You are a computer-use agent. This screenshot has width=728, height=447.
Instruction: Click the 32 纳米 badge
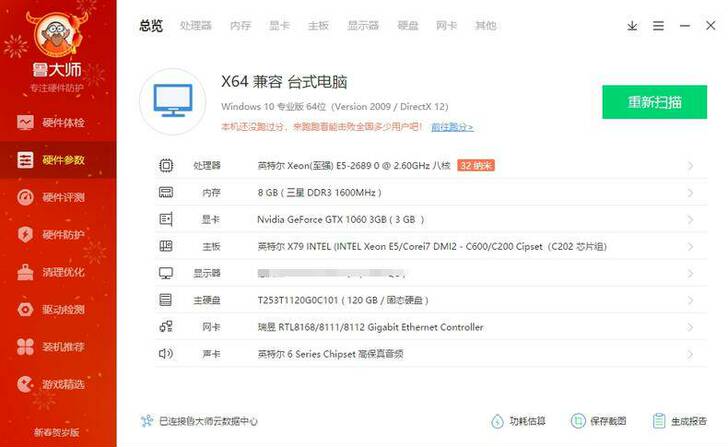[476, 166]
